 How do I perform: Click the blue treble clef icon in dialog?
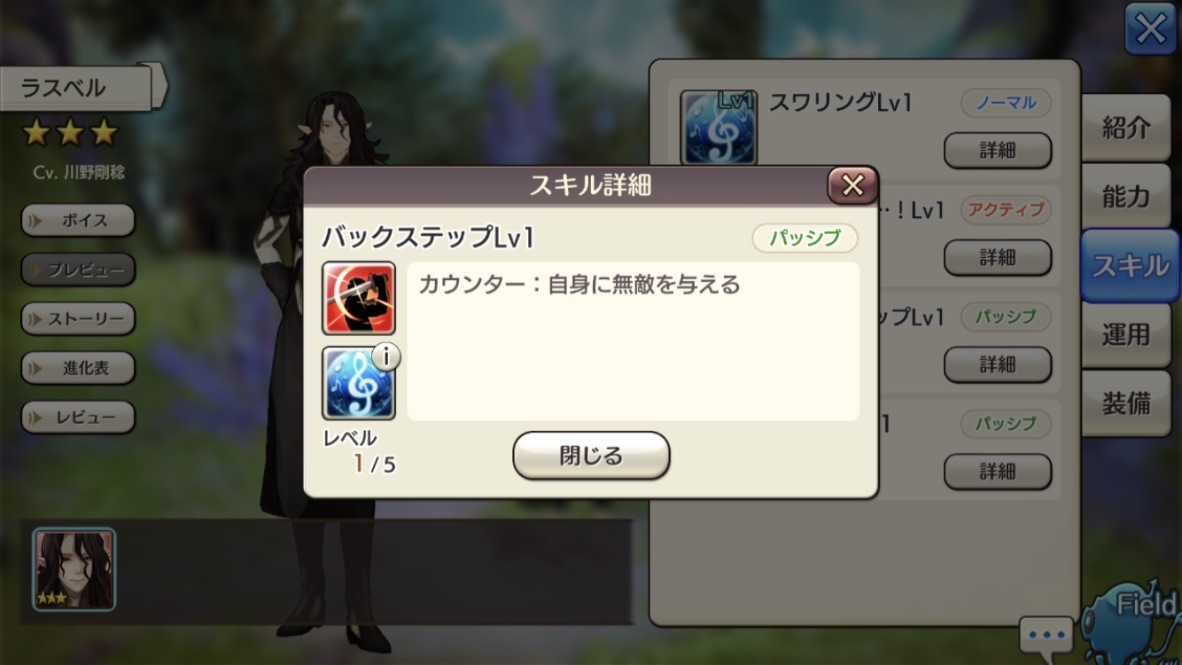359,384
